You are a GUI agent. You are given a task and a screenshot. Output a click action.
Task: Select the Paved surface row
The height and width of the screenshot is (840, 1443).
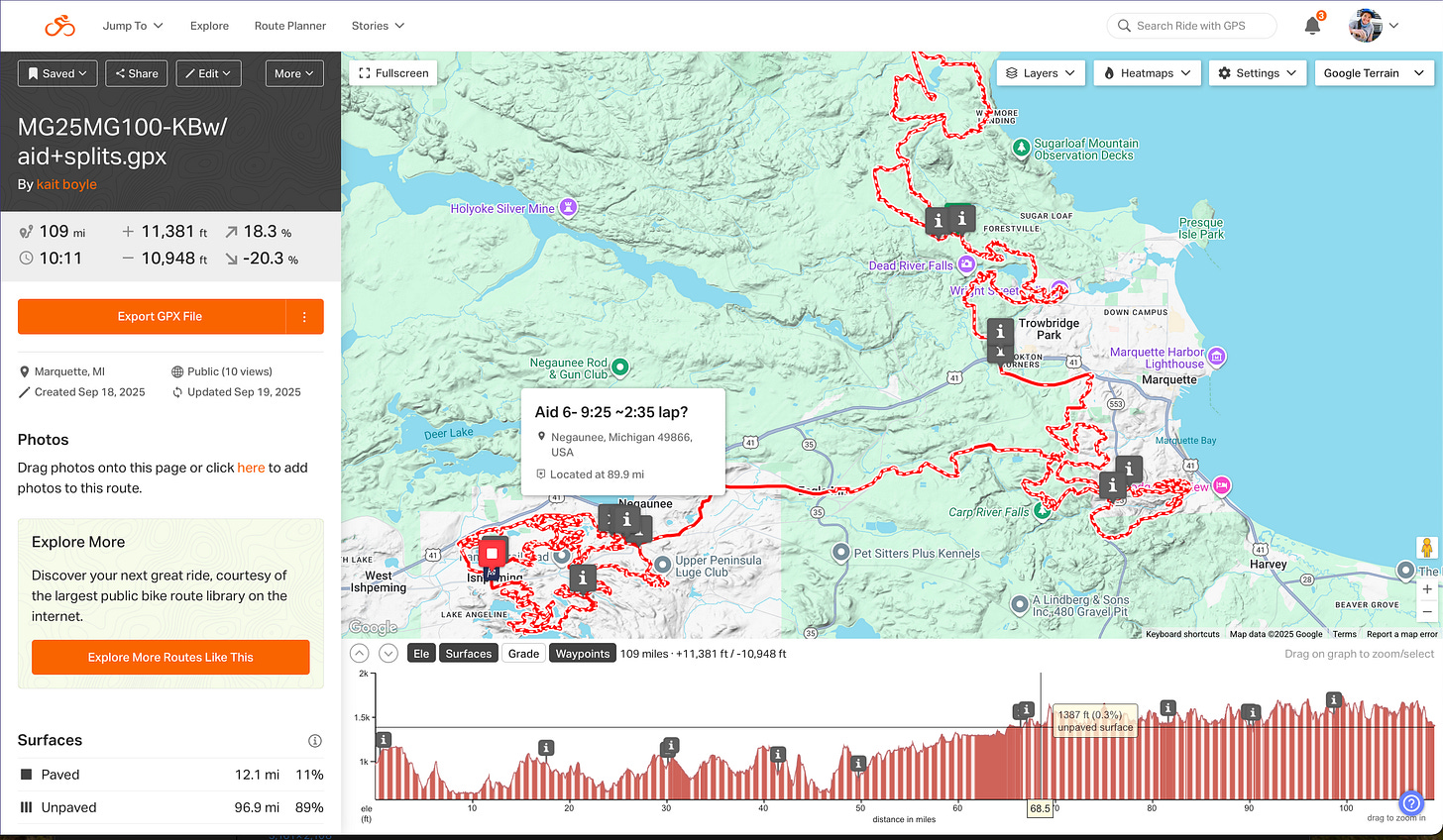pyautogui.click(x=170, y=775)
